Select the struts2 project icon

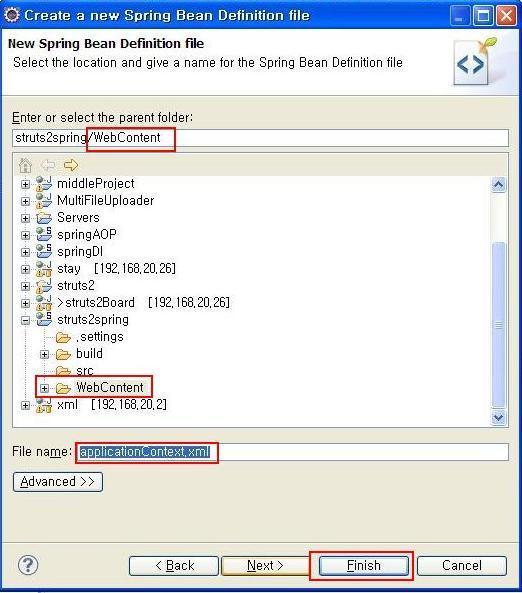[44, 286]
